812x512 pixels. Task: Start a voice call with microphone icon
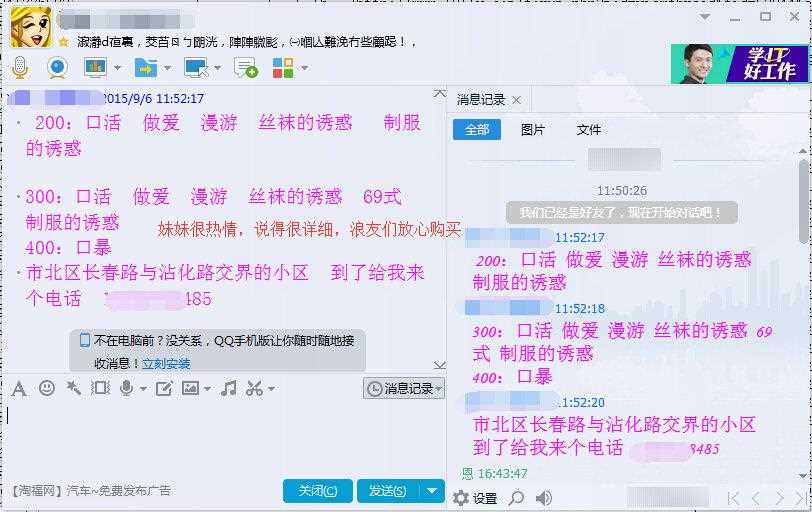(20, 67)
